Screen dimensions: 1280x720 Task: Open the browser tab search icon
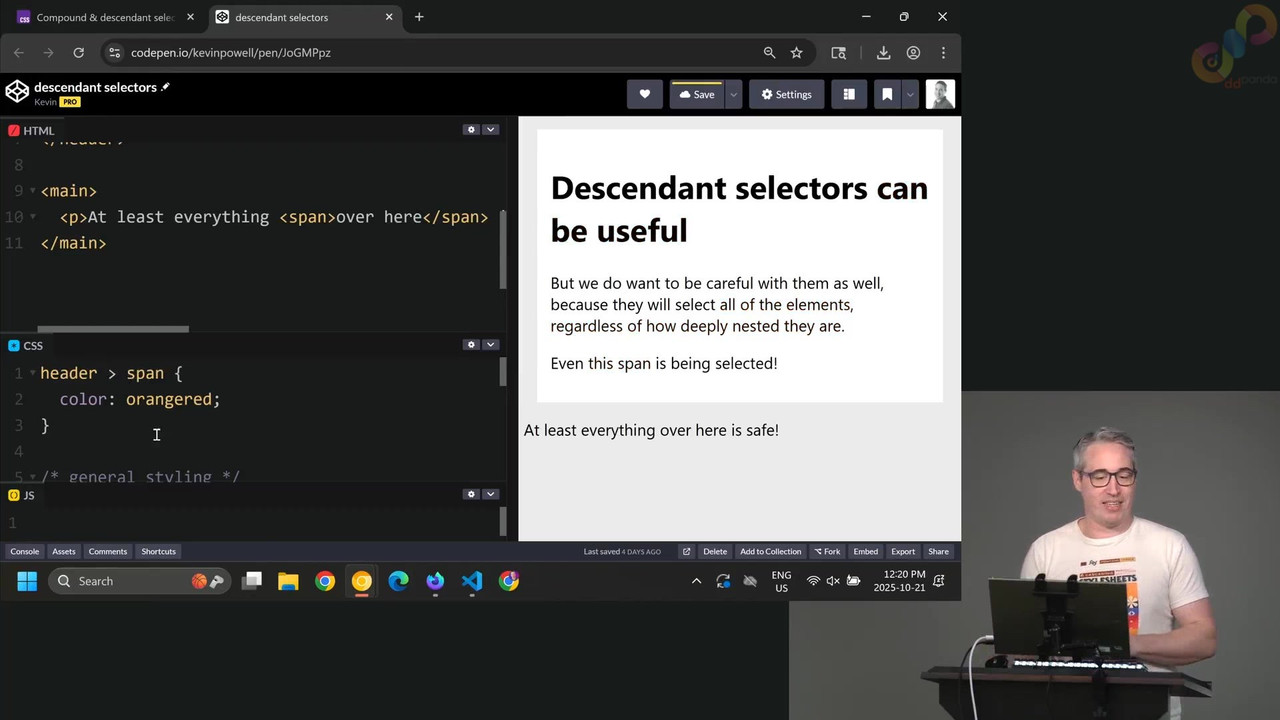click(x=839, y=52)
